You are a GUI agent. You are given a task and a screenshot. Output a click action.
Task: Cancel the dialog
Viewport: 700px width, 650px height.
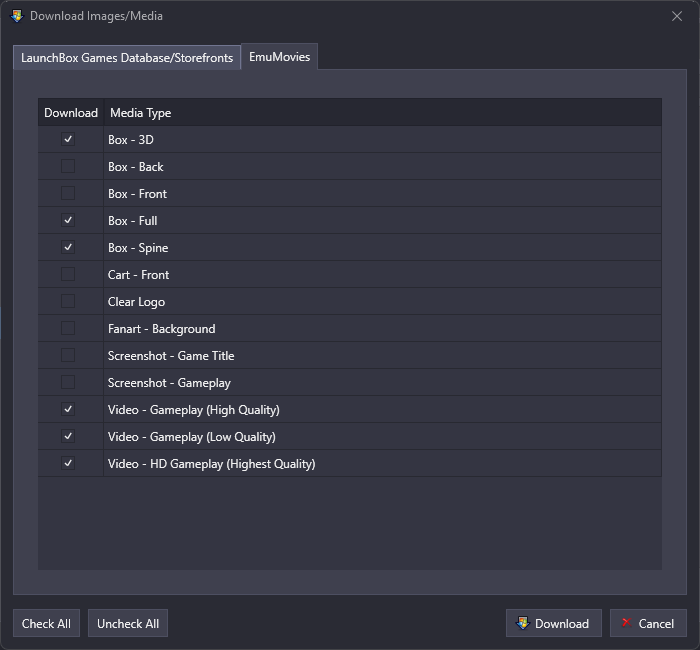[648, 623]
